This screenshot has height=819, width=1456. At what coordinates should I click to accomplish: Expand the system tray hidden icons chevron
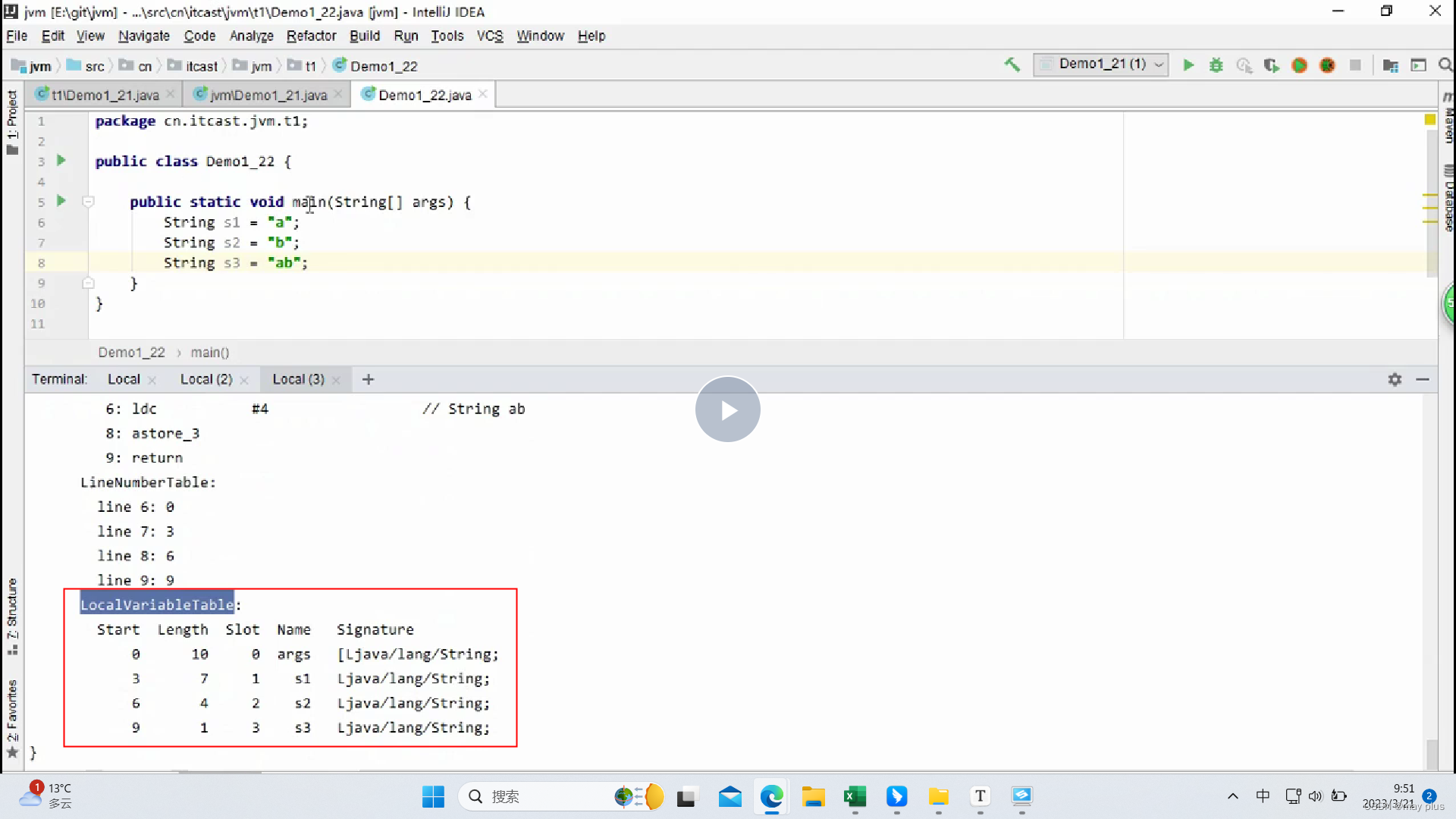(x=1232, y=796)
